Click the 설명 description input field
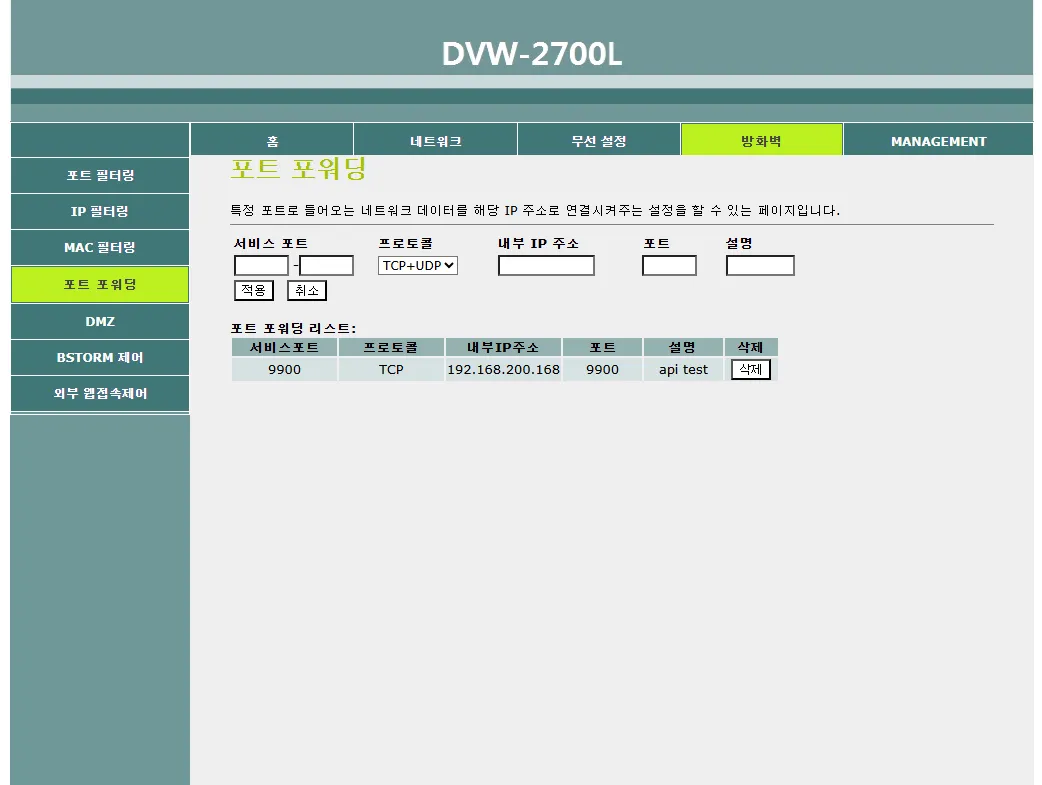Image resolution: width=1042 pixels, height=785 pixels. 760,265
